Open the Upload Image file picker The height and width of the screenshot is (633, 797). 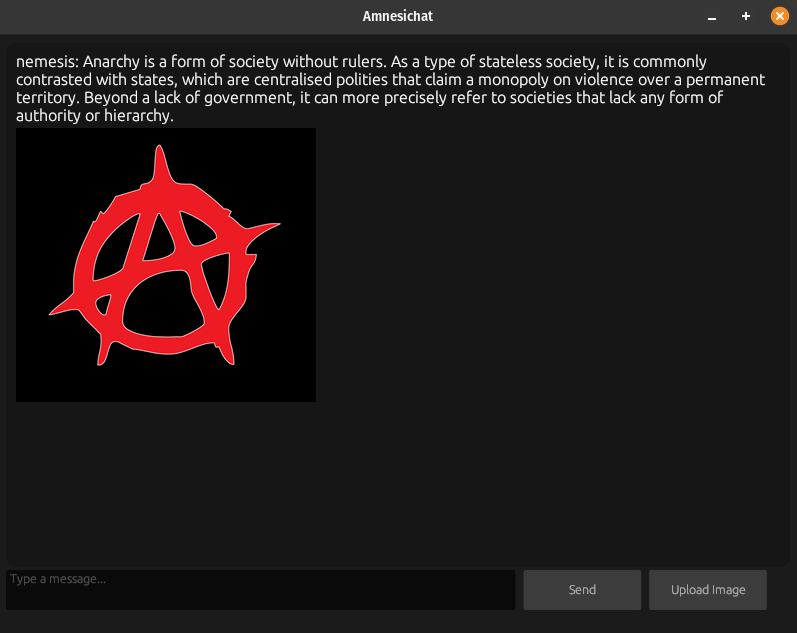point(708,590)
